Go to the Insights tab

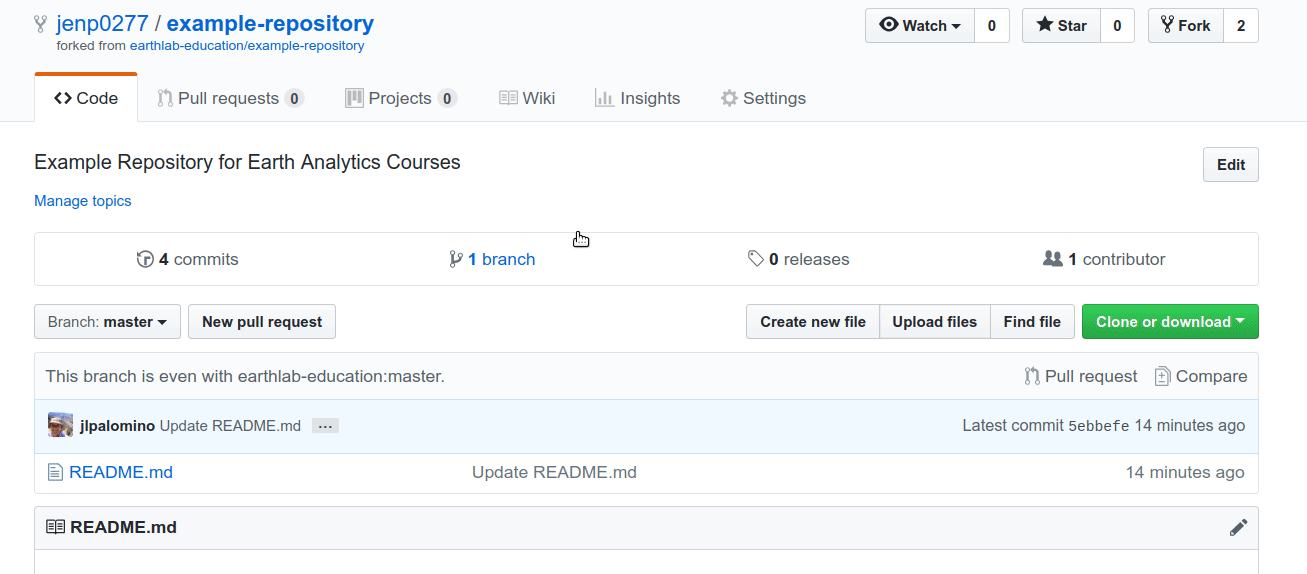[637, 98]
